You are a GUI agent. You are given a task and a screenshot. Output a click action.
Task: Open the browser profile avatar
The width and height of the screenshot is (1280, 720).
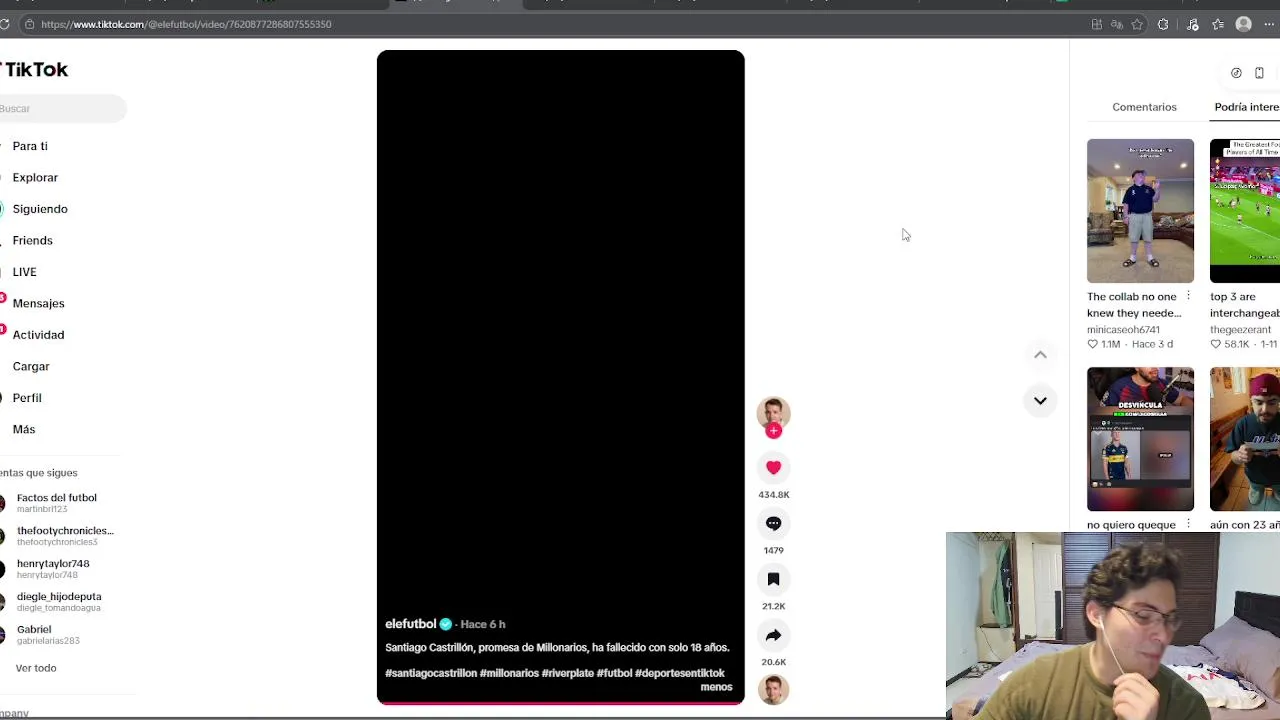[1244, 24]
